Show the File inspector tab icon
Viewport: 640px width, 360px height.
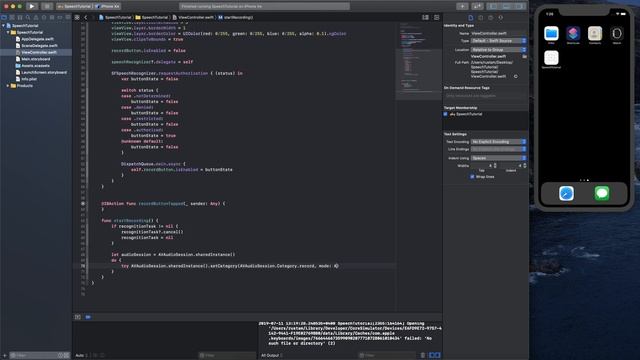(471, 18)
